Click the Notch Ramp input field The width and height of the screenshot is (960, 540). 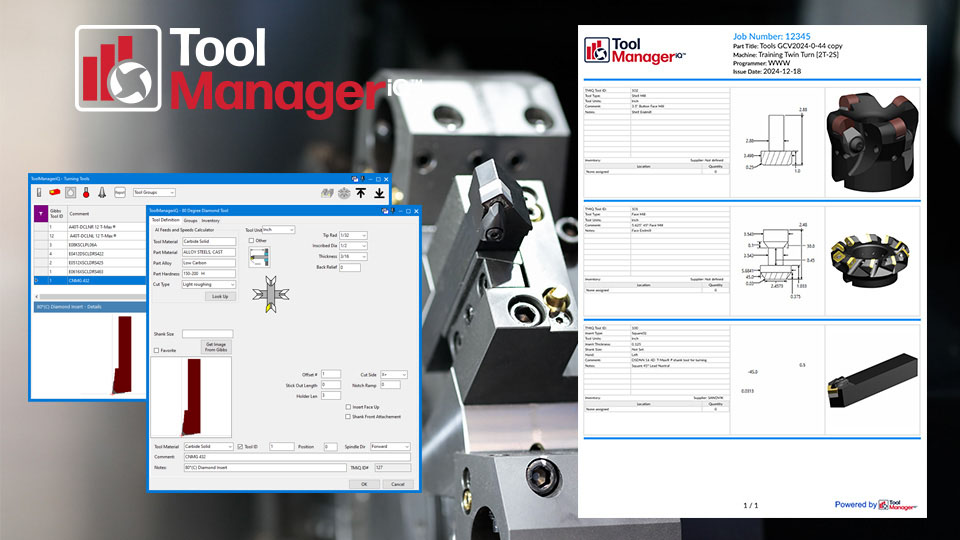click(x=390, y=384)
